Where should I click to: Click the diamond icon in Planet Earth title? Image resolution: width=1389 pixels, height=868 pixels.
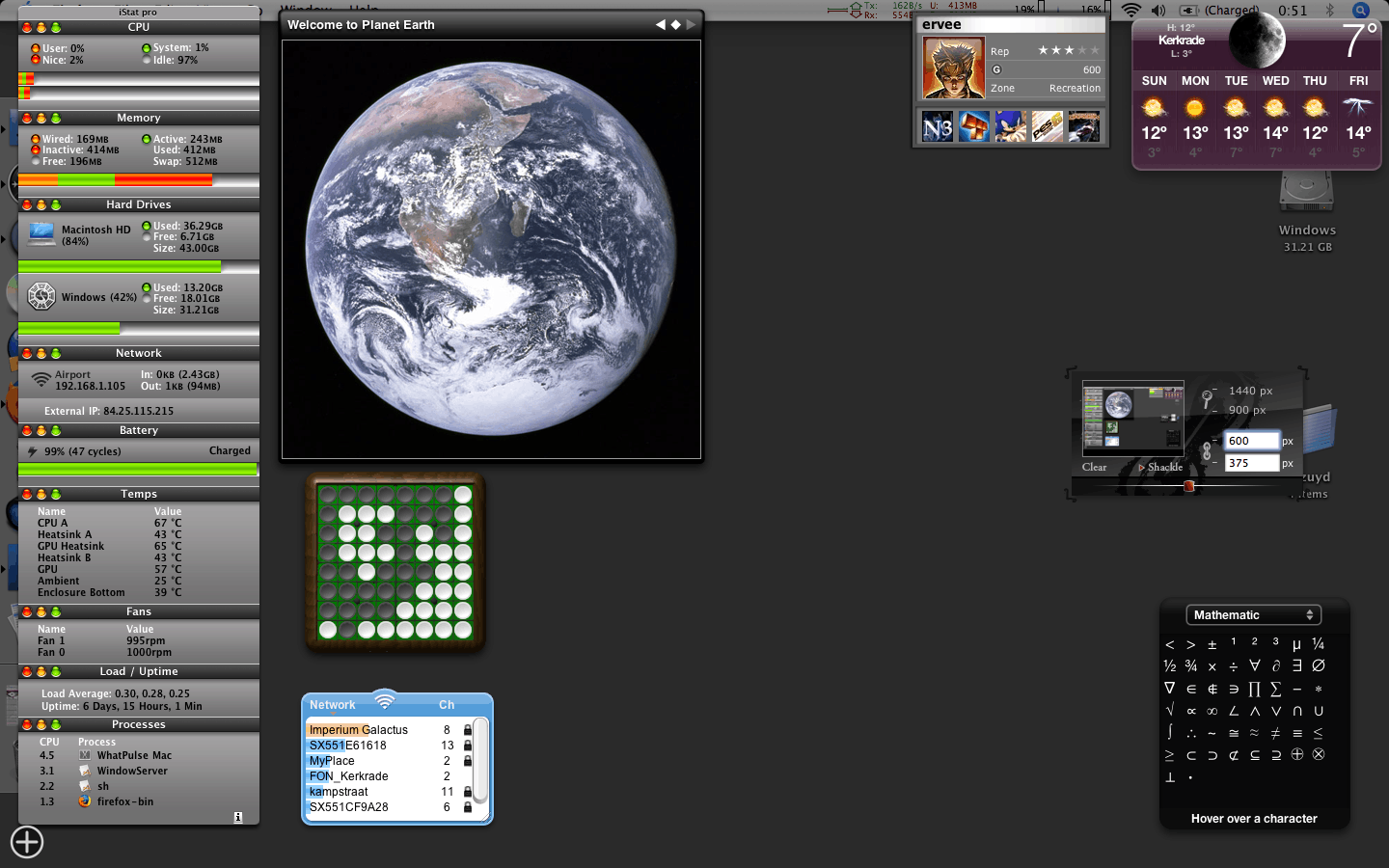[x=675, y=24]
